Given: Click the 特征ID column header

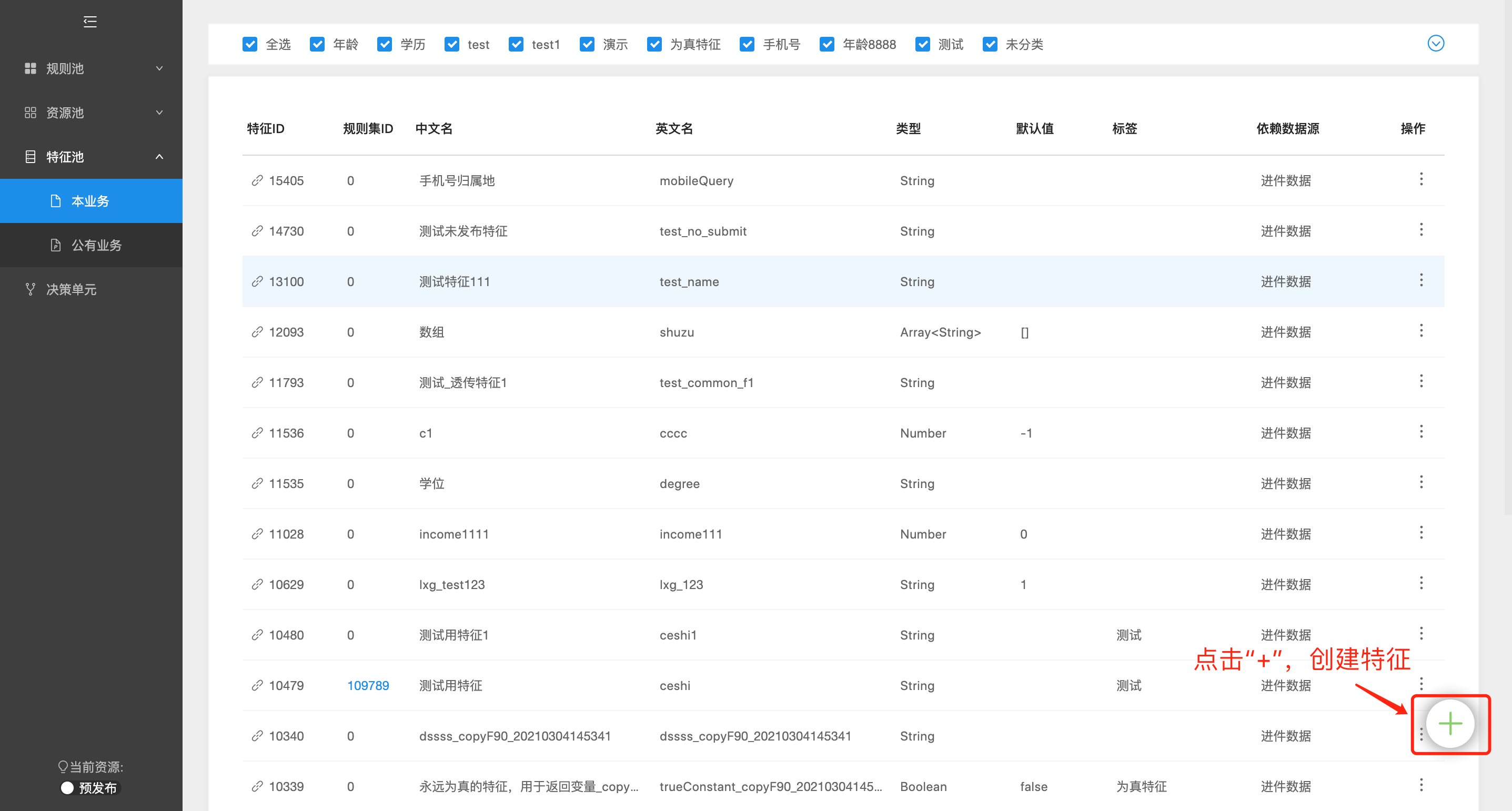Looking at the screenshot, I should tap(265, 128).
